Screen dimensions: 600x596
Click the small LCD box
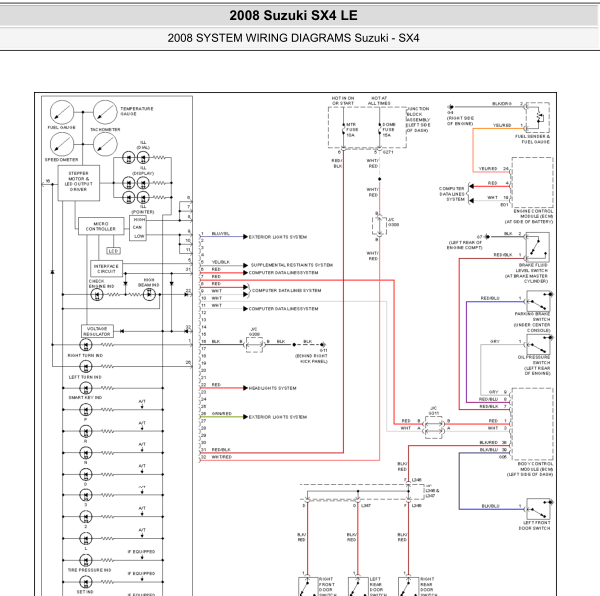pyautogui.click(x=113, y=251)
